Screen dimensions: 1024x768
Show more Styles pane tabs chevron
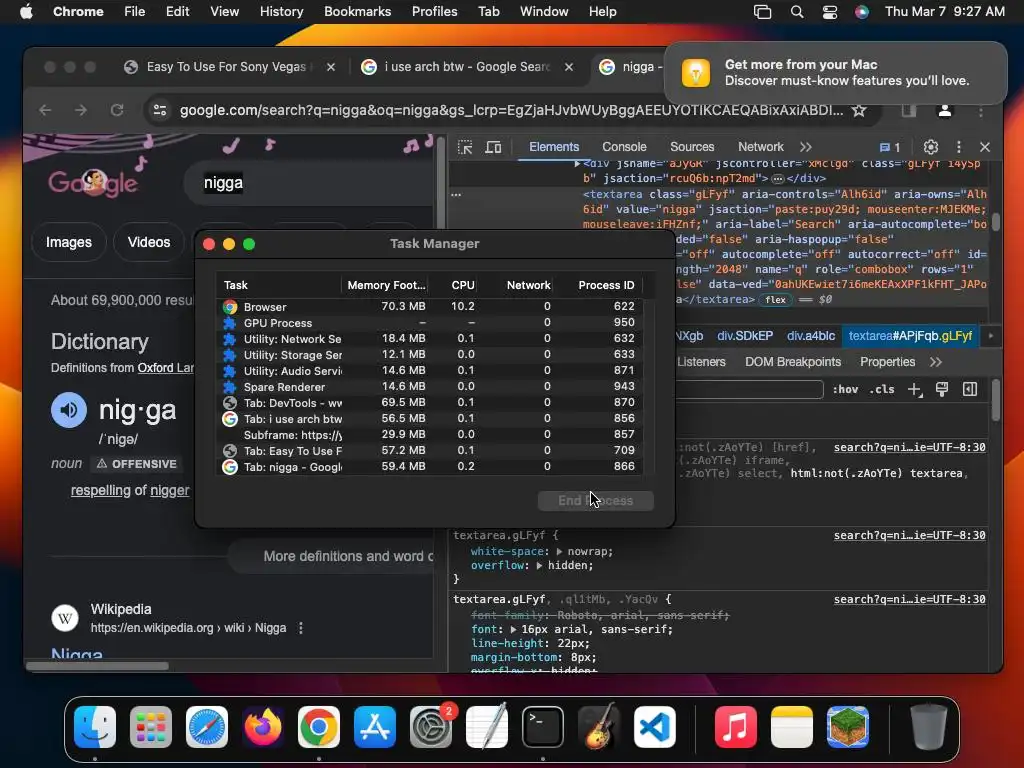(x=936, y=362)
